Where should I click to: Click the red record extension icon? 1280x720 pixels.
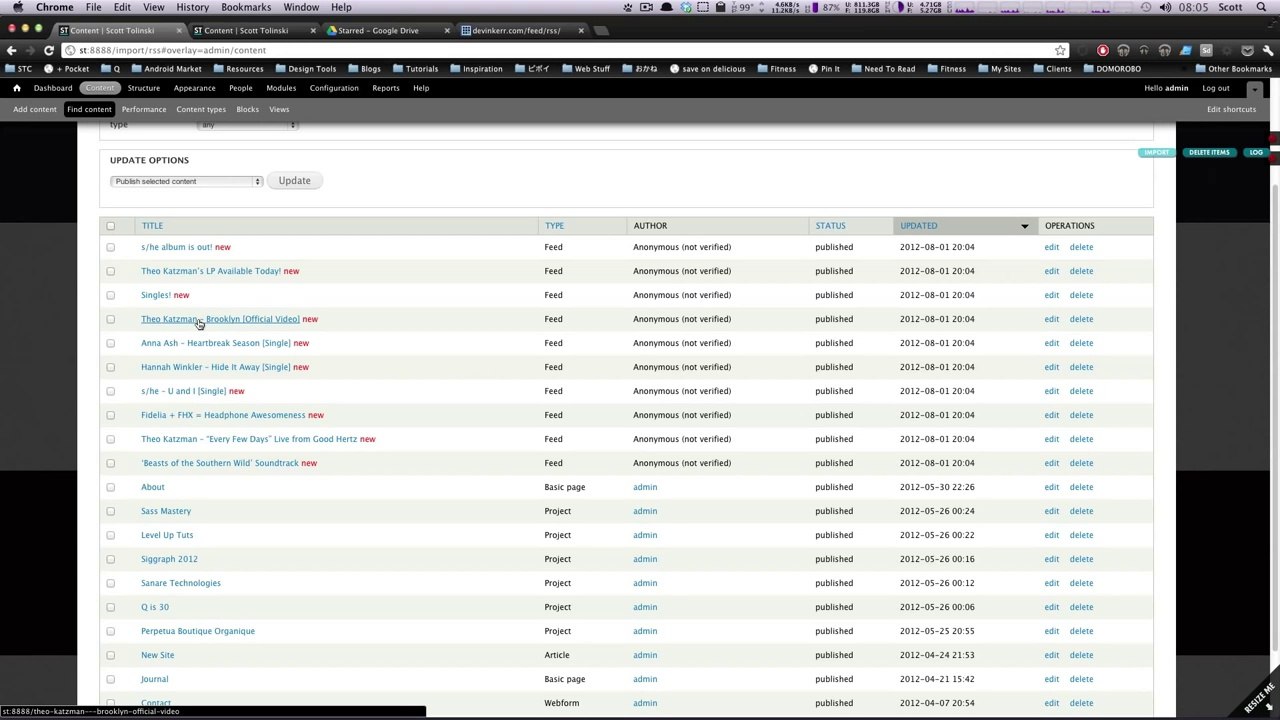click(1103, 50)
